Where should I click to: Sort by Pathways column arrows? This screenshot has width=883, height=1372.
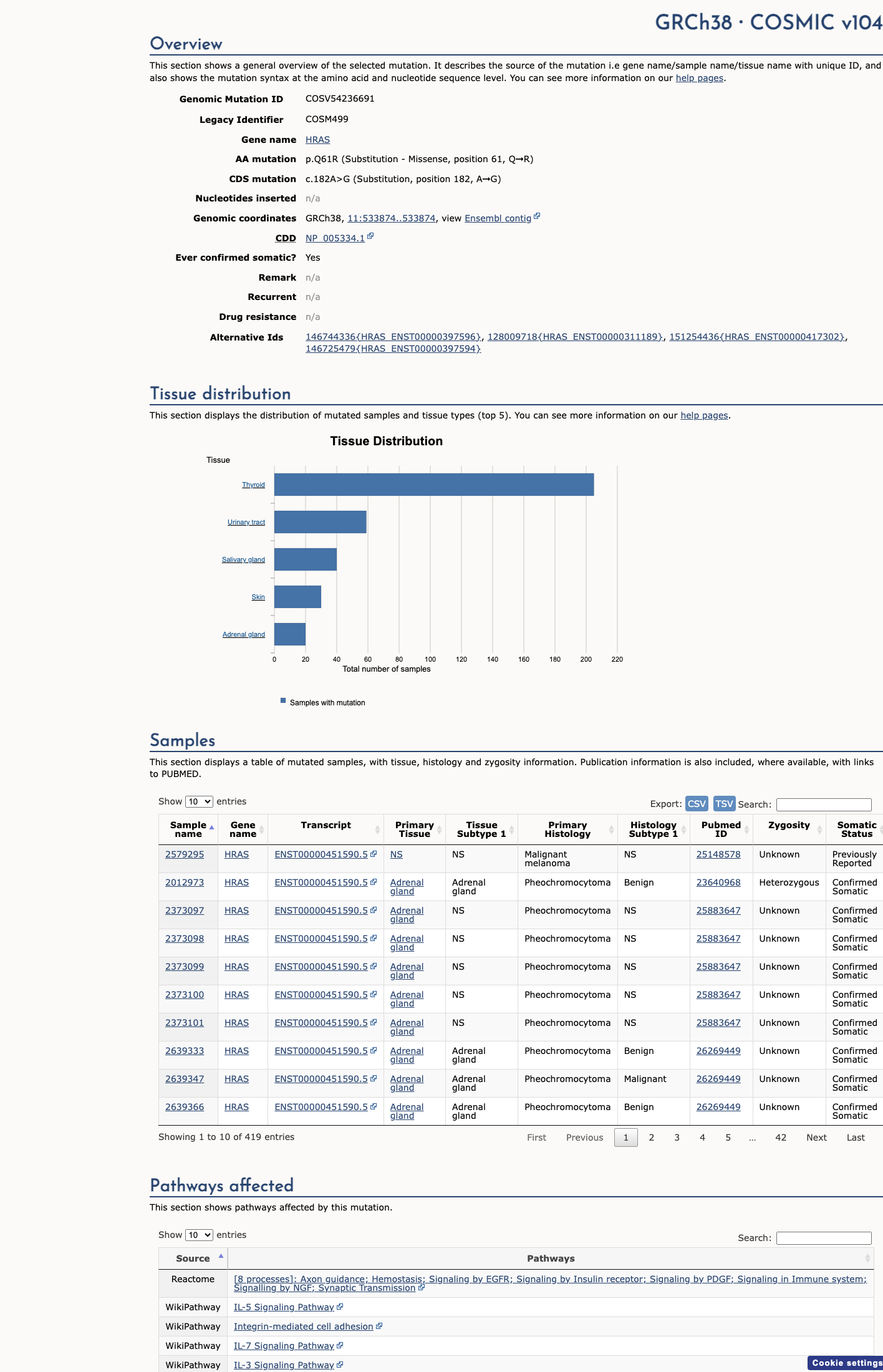tap(867, 1258)
